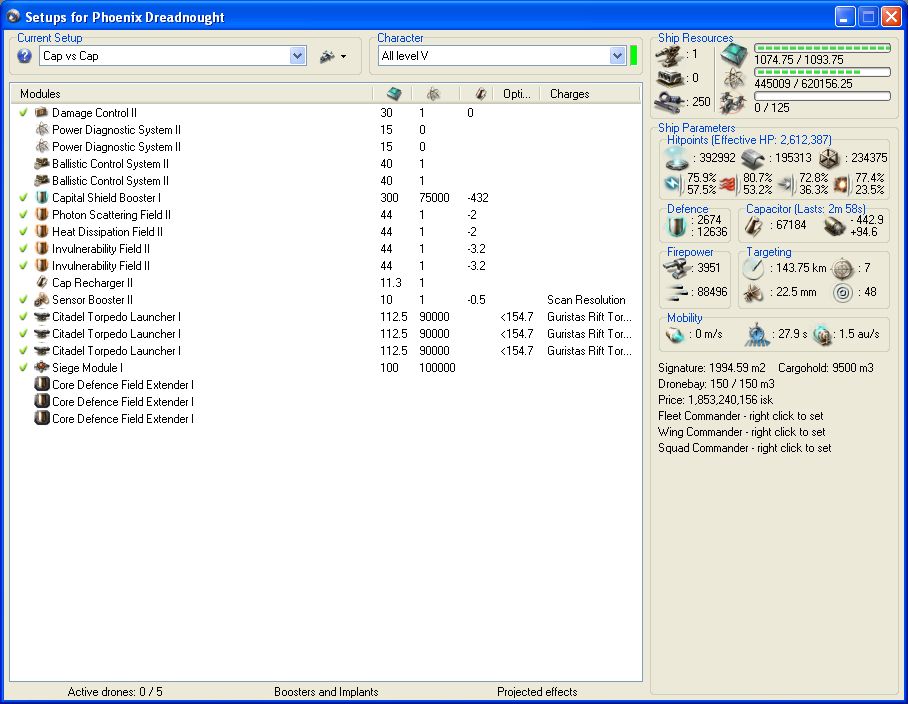Click the targeting range icon 143.75 km
The height and width of the screenshot is (704, 908).
(753, 268)
